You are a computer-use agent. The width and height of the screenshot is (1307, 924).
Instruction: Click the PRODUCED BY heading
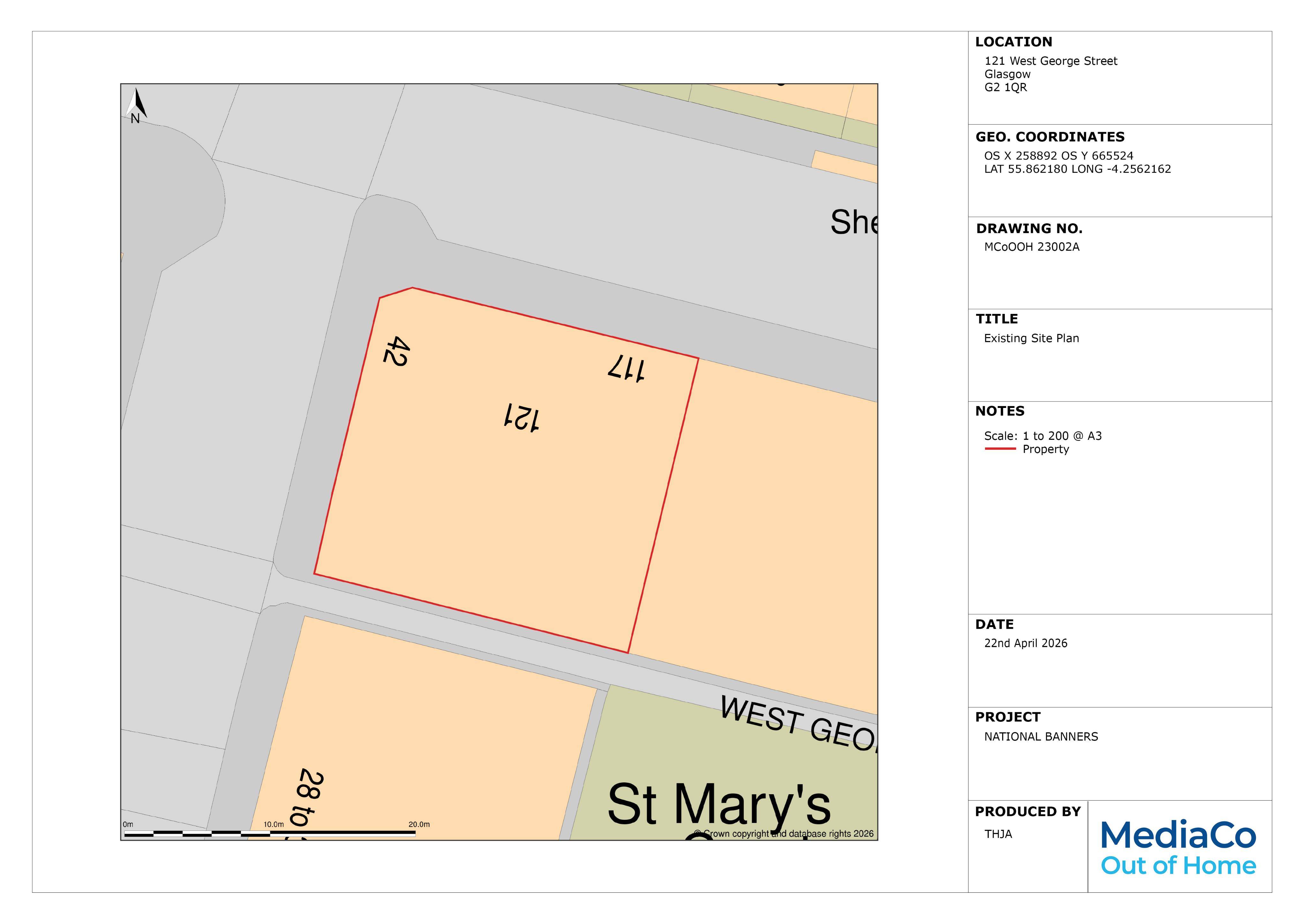tap(1027, 812)
